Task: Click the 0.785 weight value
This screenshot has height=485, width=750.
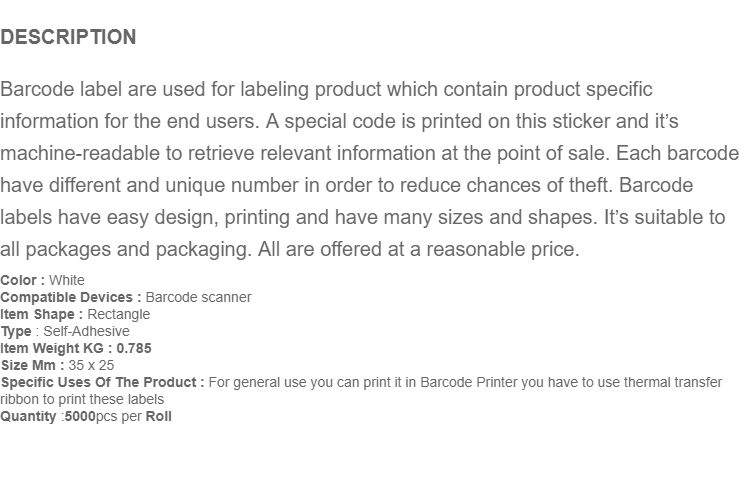Action: (x=134, y=349)
